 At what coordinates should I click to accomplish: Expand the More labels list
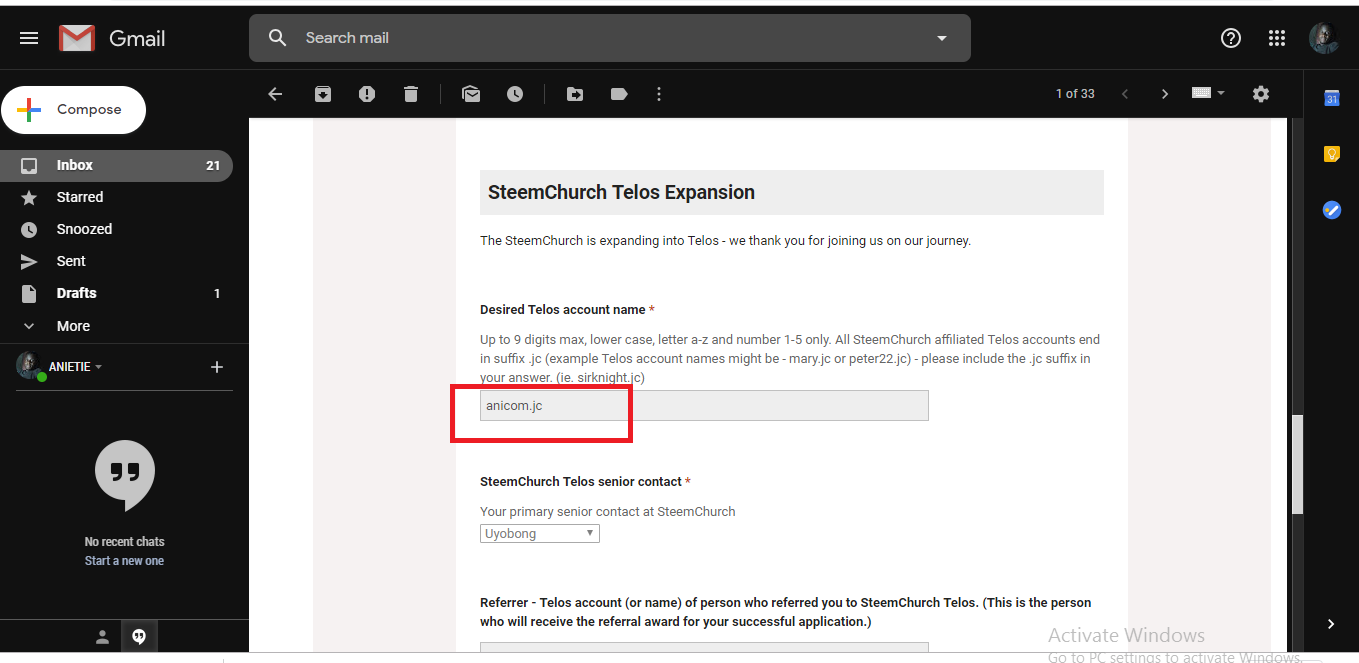pos(73,326)
